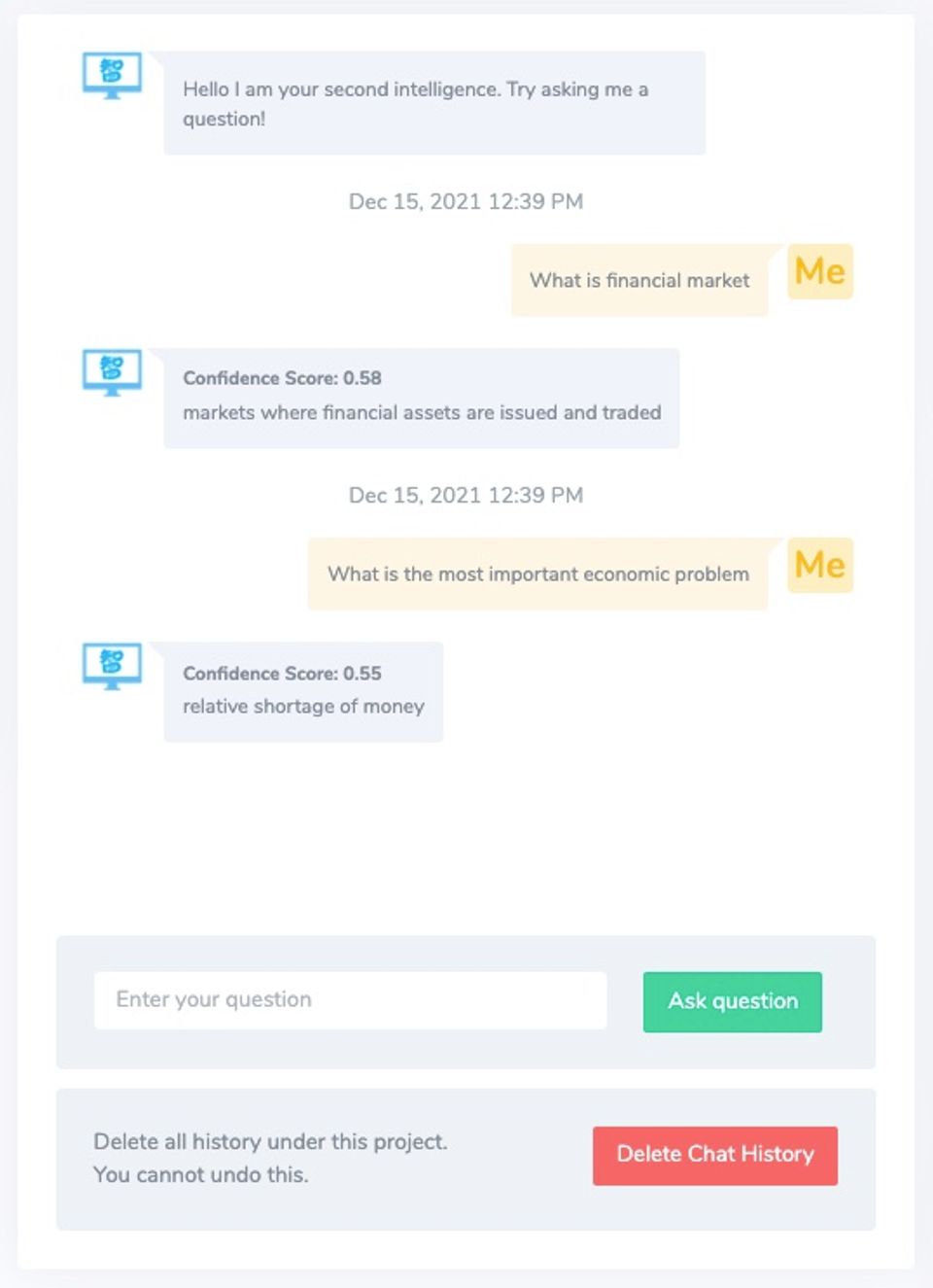Click bot avatar next to 0.55 confidence answer

112,666
